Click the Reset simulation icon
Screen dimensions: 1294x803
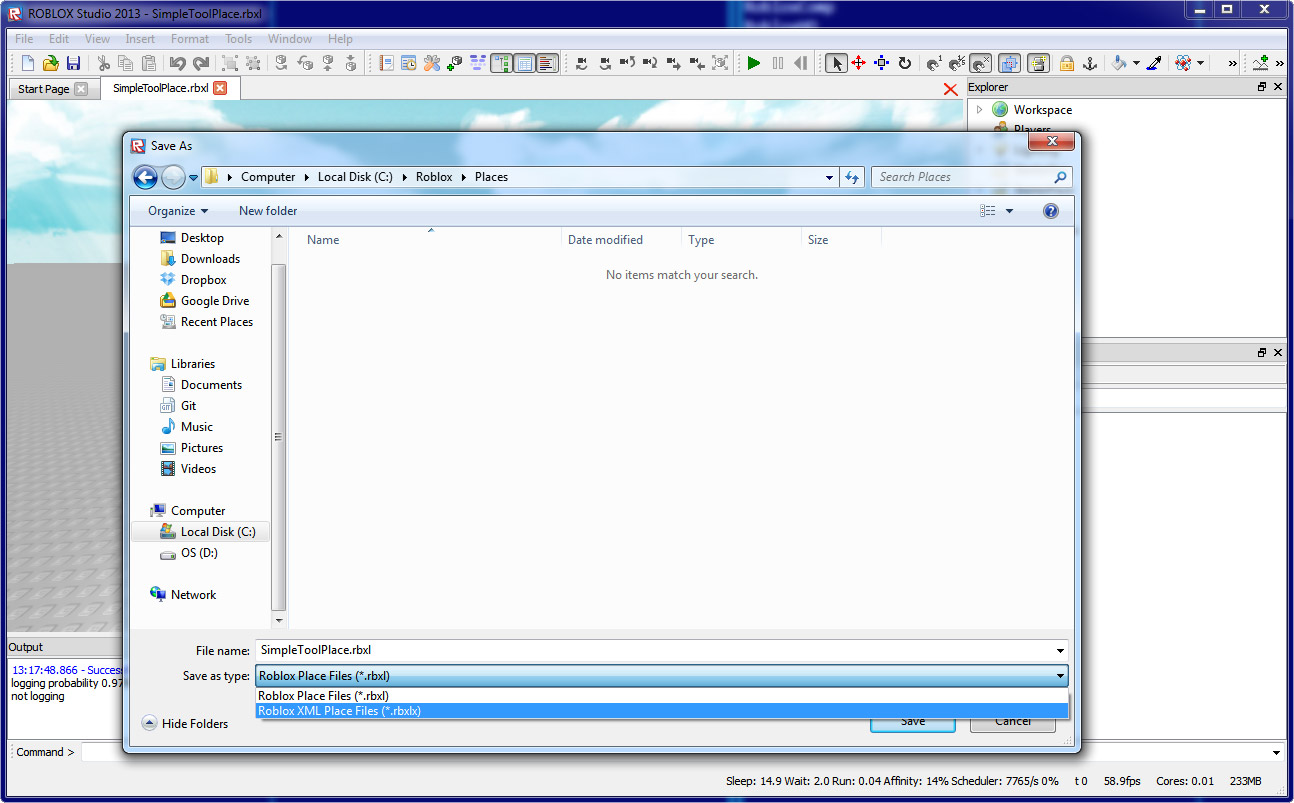point(801,63)
